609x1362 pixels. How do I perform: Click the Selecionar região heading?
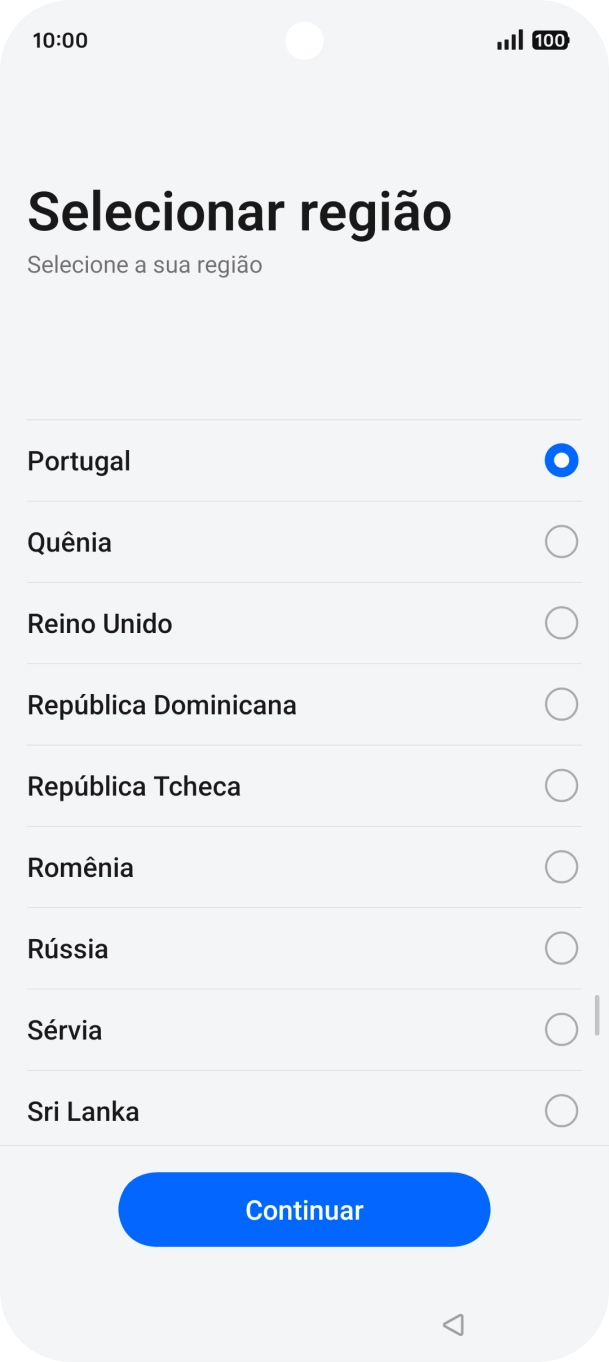(239, 212)
